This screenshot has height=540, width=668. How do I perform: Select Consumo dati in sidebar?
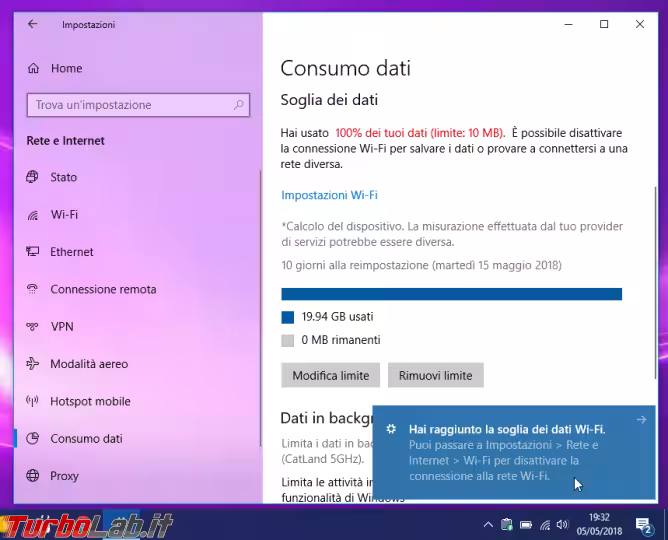(x=86, y=438)
